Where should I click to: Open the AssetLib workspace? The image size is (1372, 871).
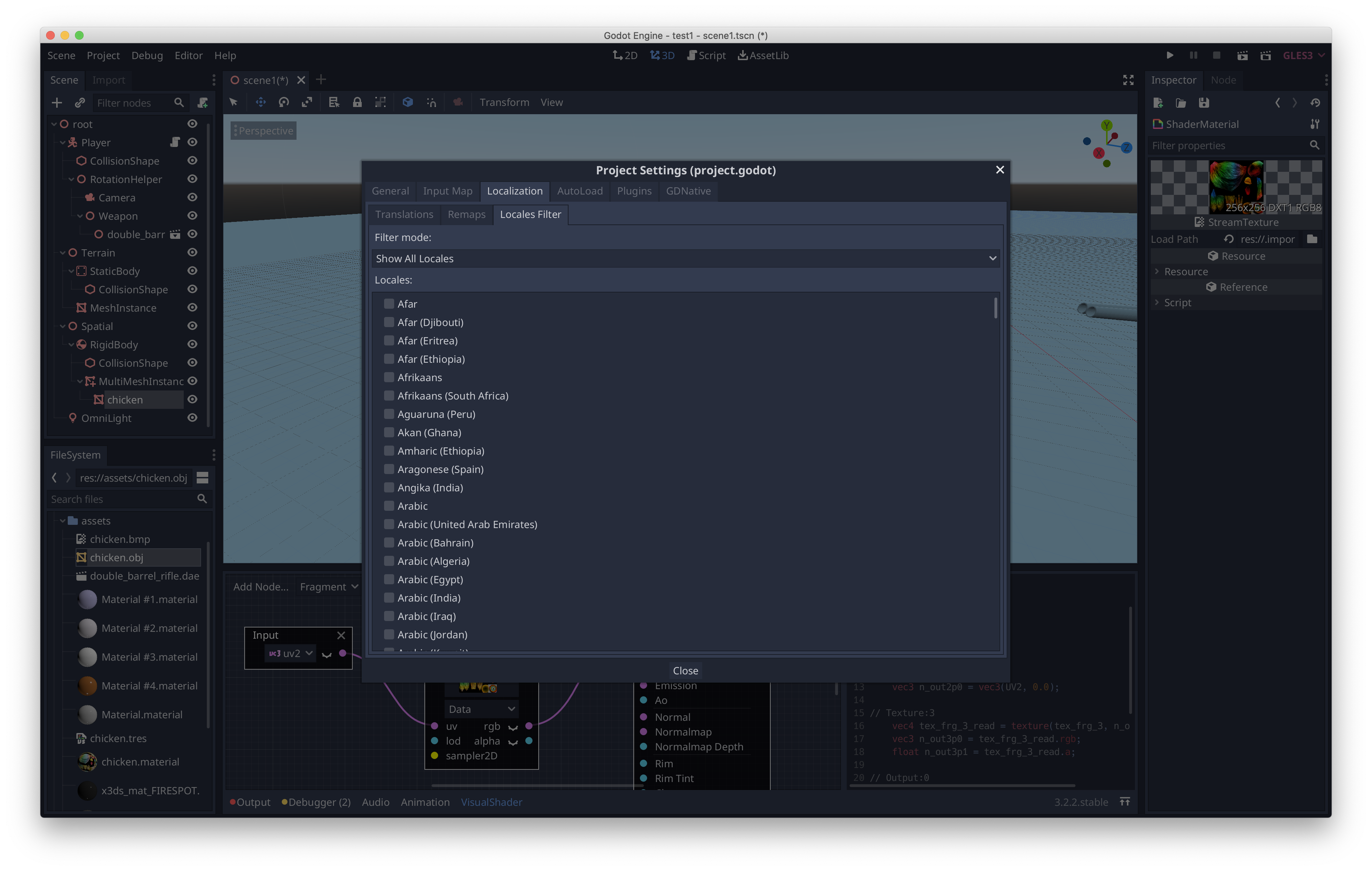pos(763,55)
